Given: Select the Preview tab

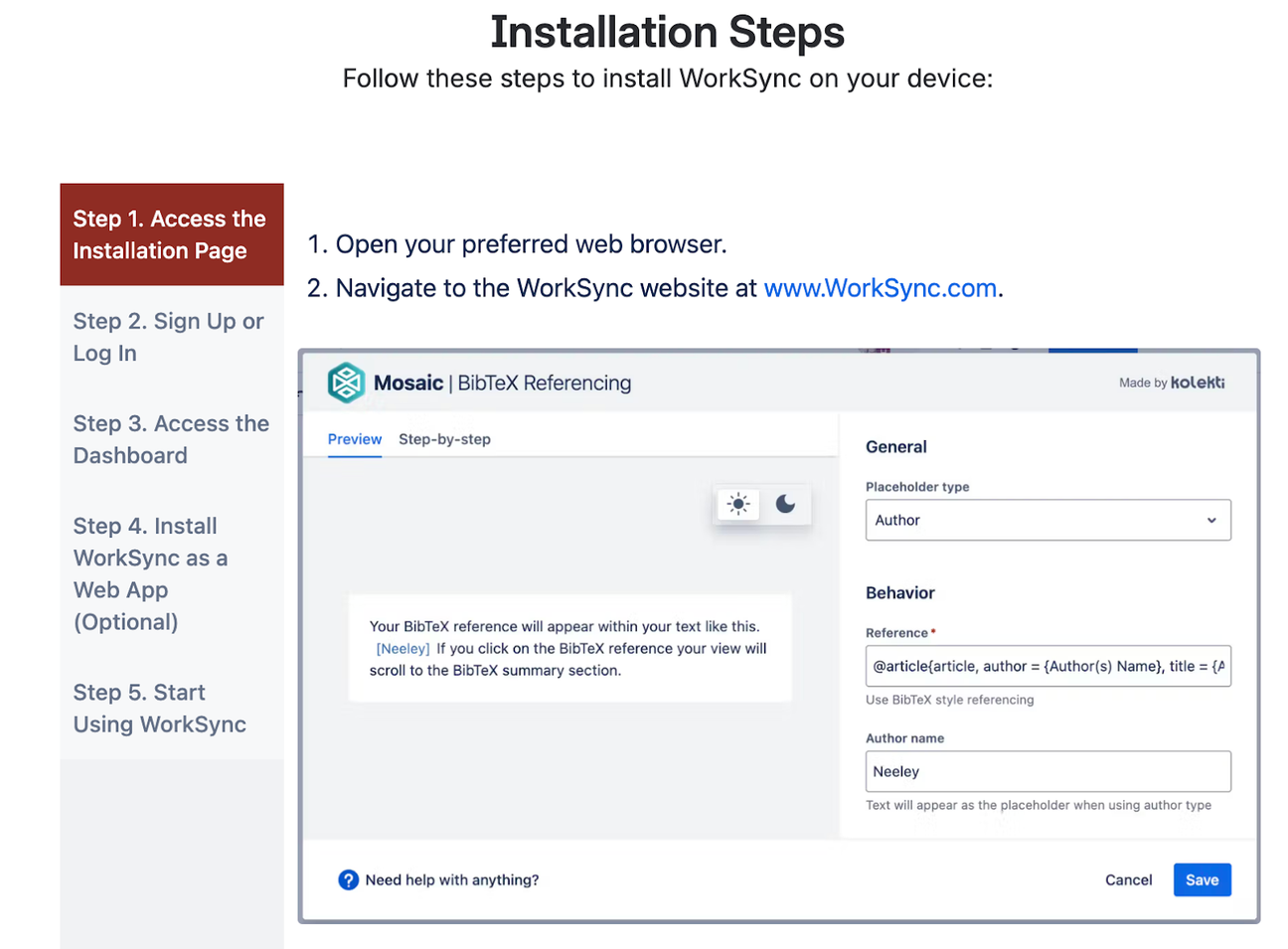Looking at the screenshot, I should point(354,438).
